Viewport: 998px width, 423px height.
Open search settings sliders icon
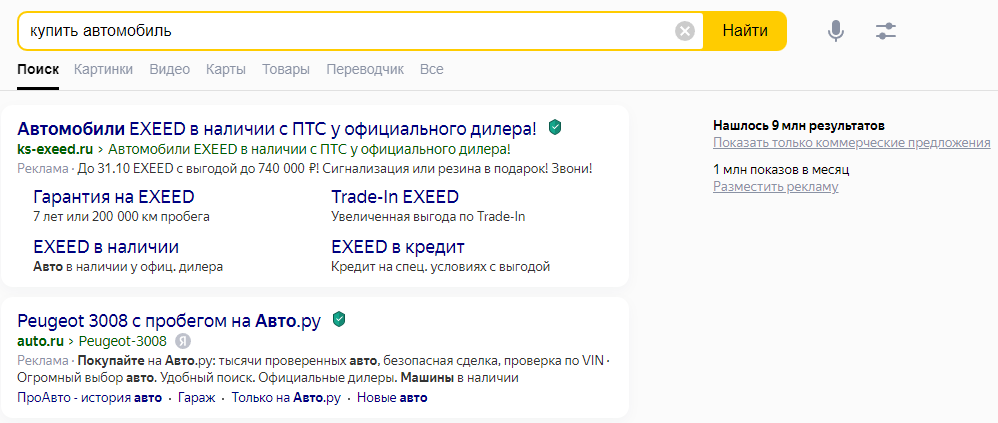point(886,31)
